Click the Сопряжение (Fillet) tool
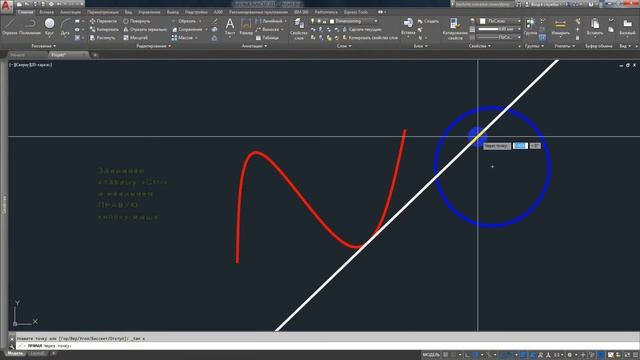640x360 pixels. point(187,29)
